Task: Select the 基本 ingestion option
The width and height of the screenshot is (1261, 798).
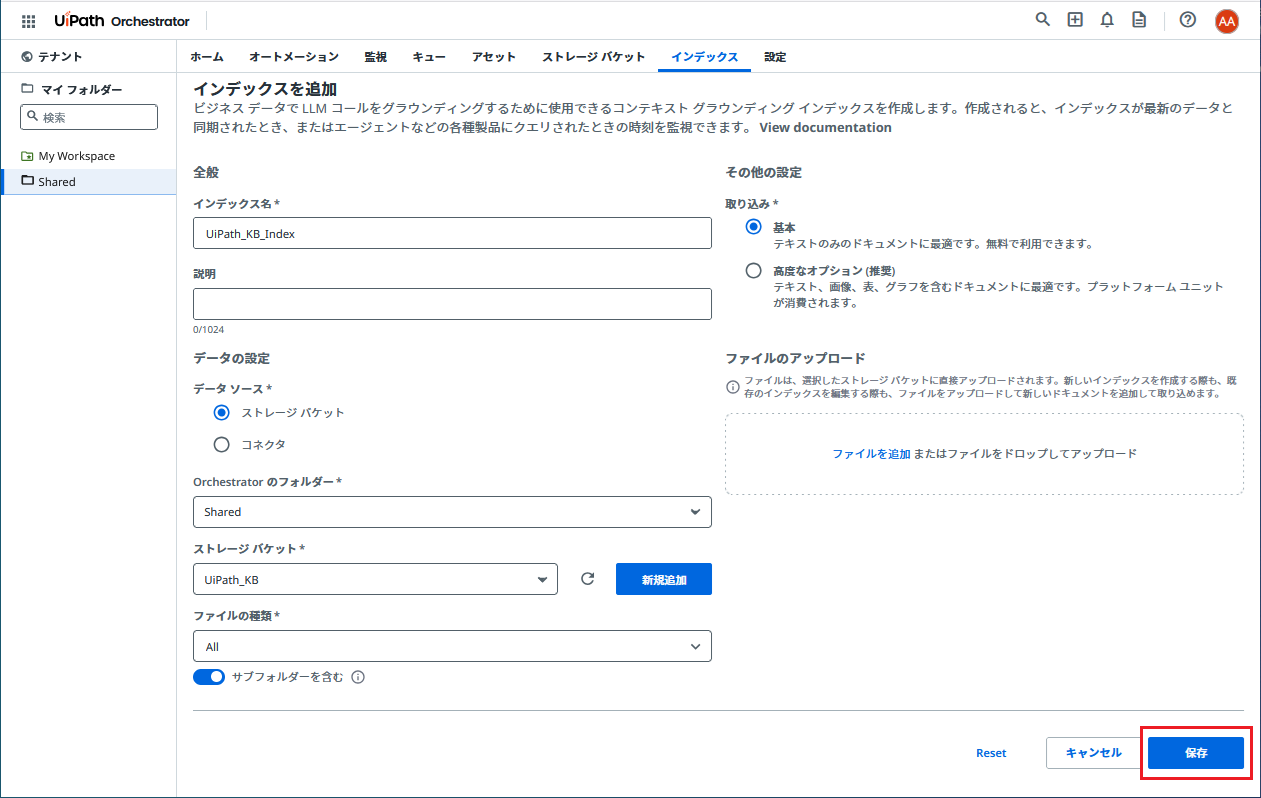Action: 754,227
